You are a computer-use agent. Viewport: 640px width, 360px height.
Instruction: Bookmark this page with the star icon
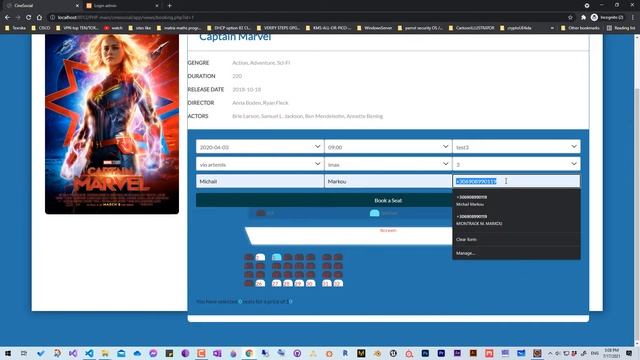(570, 18)
